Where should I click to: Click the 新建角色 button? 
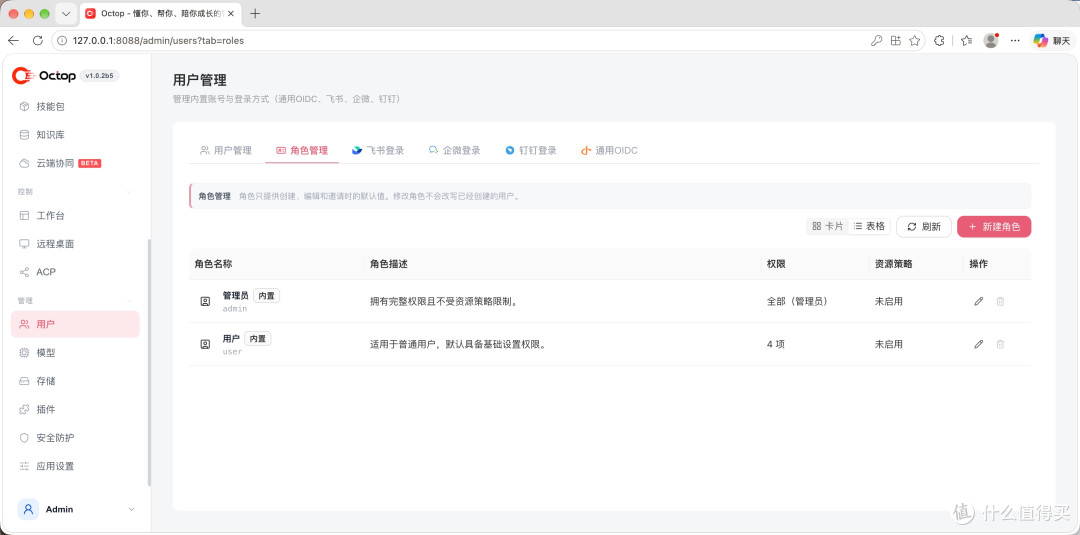tap(994, 227)
